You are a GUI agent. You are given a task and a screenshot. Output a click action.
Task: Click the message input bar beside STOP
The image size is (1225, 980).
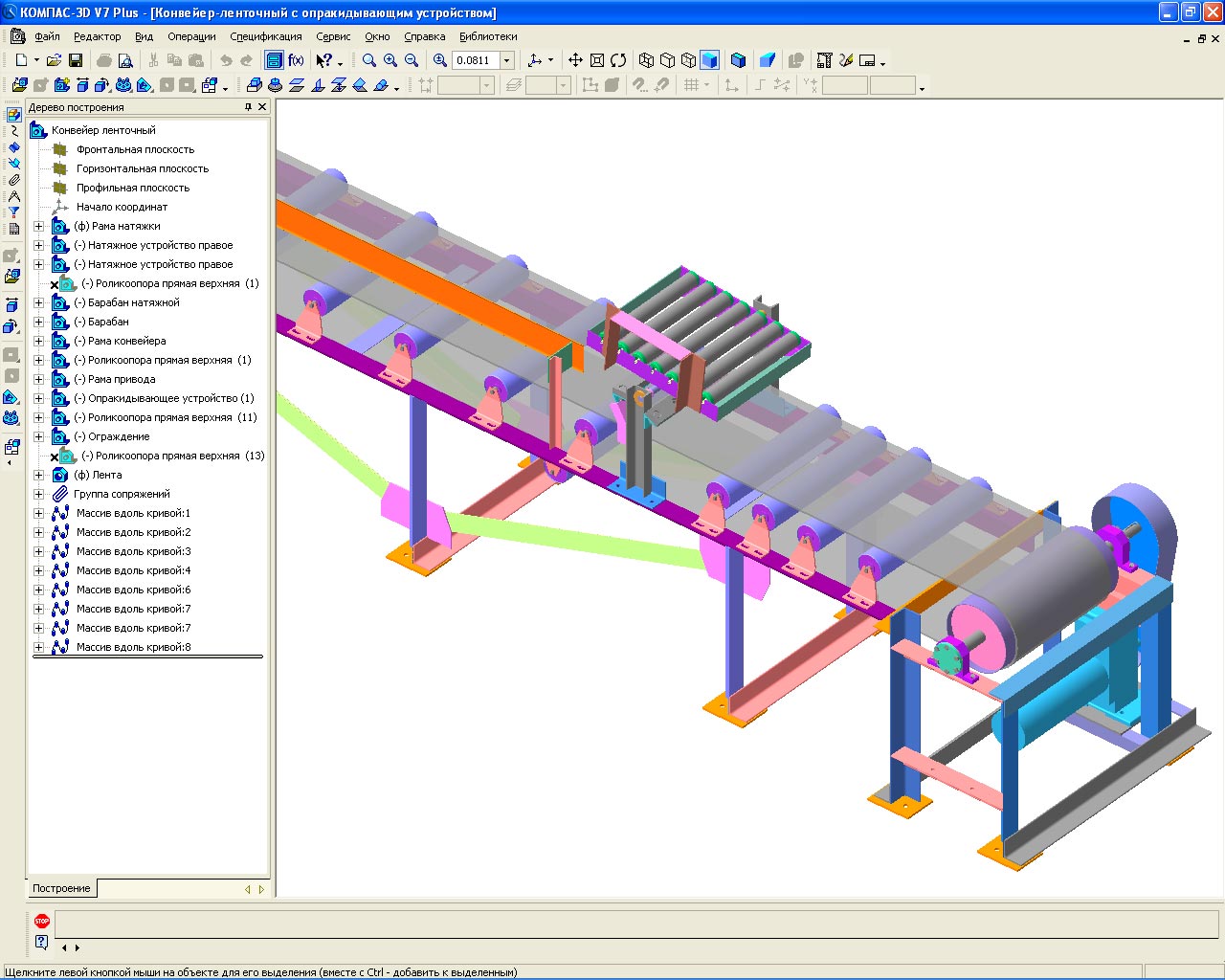point(636,924)
